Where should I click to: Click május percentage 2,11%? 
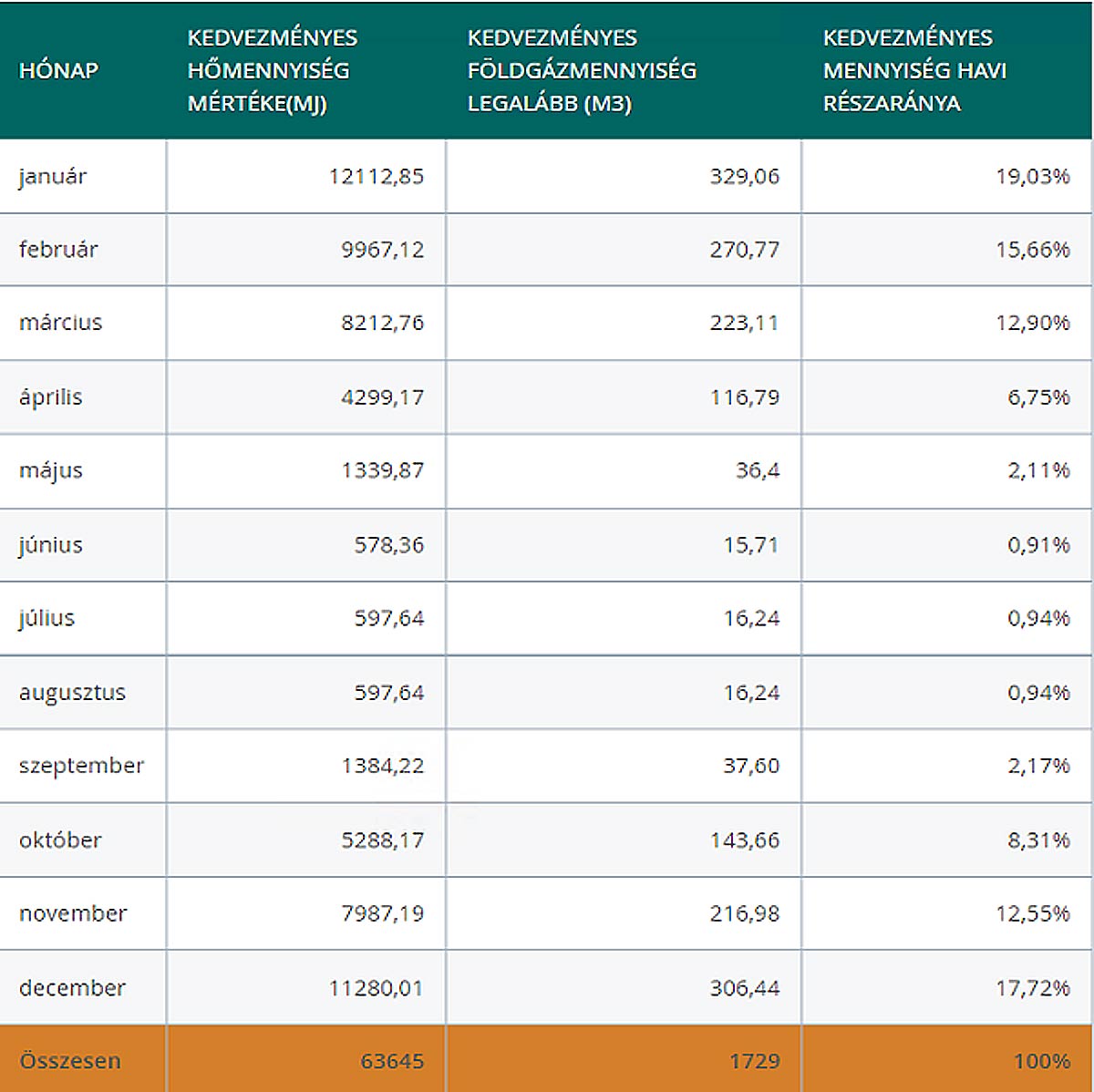point(1038,470)
